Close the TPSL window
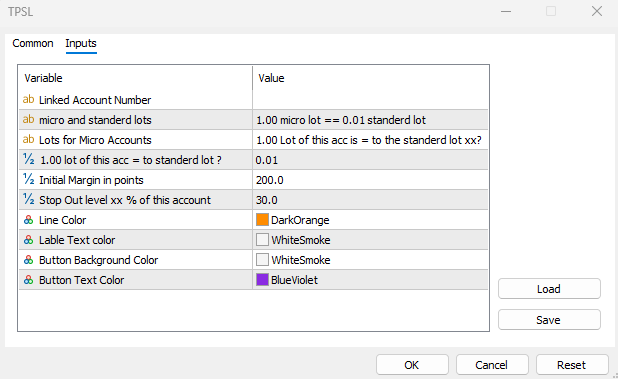This screenshot has width=618, height=379. click(x=597, y=11)
